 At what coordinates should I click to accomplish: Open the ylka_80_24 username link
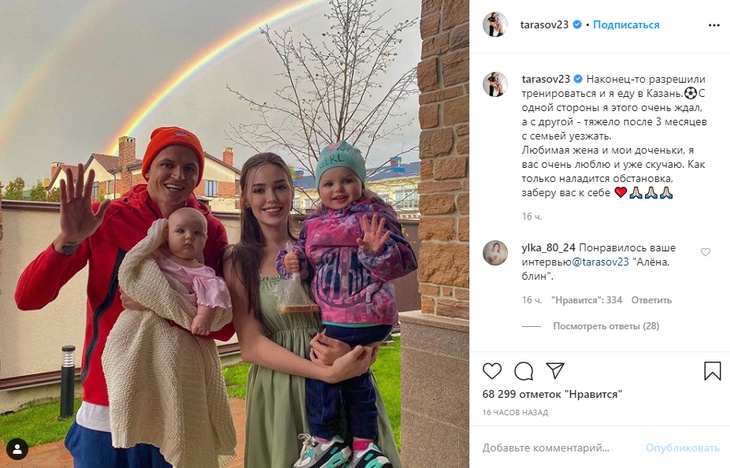[548, 248]
